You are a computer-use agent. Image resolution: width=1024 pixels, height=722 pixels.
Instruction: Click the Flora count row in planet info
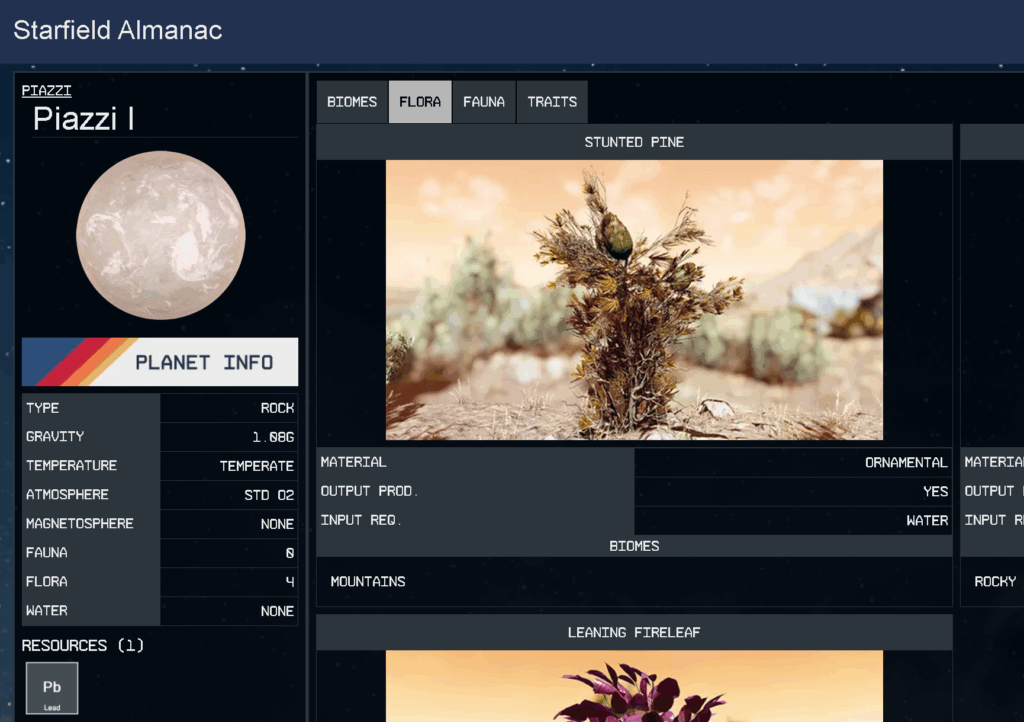pos(160,582)
